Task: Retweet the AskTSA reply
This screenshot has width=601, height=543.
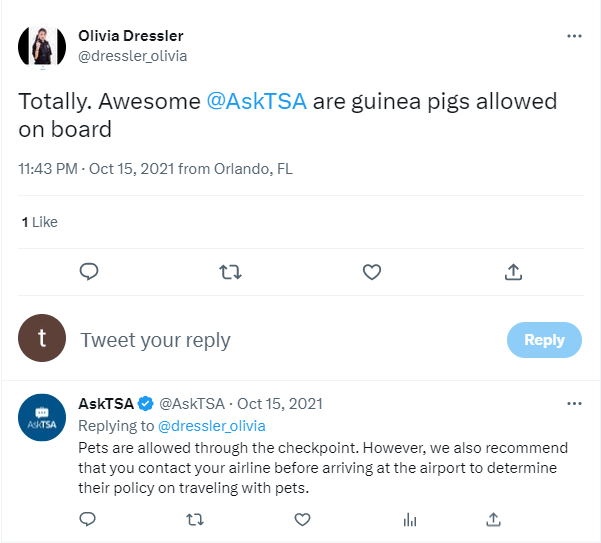Action: 195,519
